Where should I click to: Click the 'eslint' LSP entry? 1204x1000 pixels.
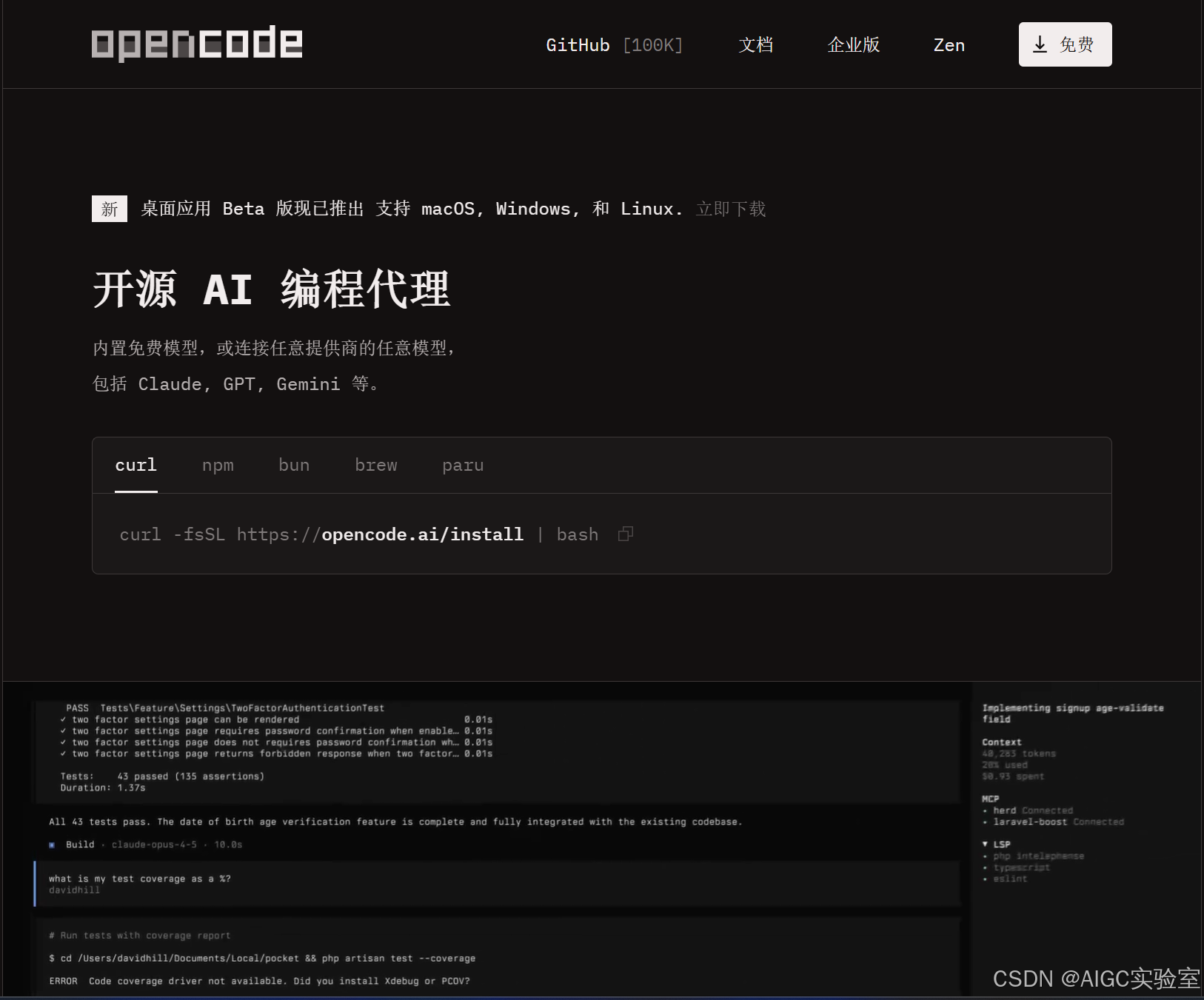coord(1011,879)
